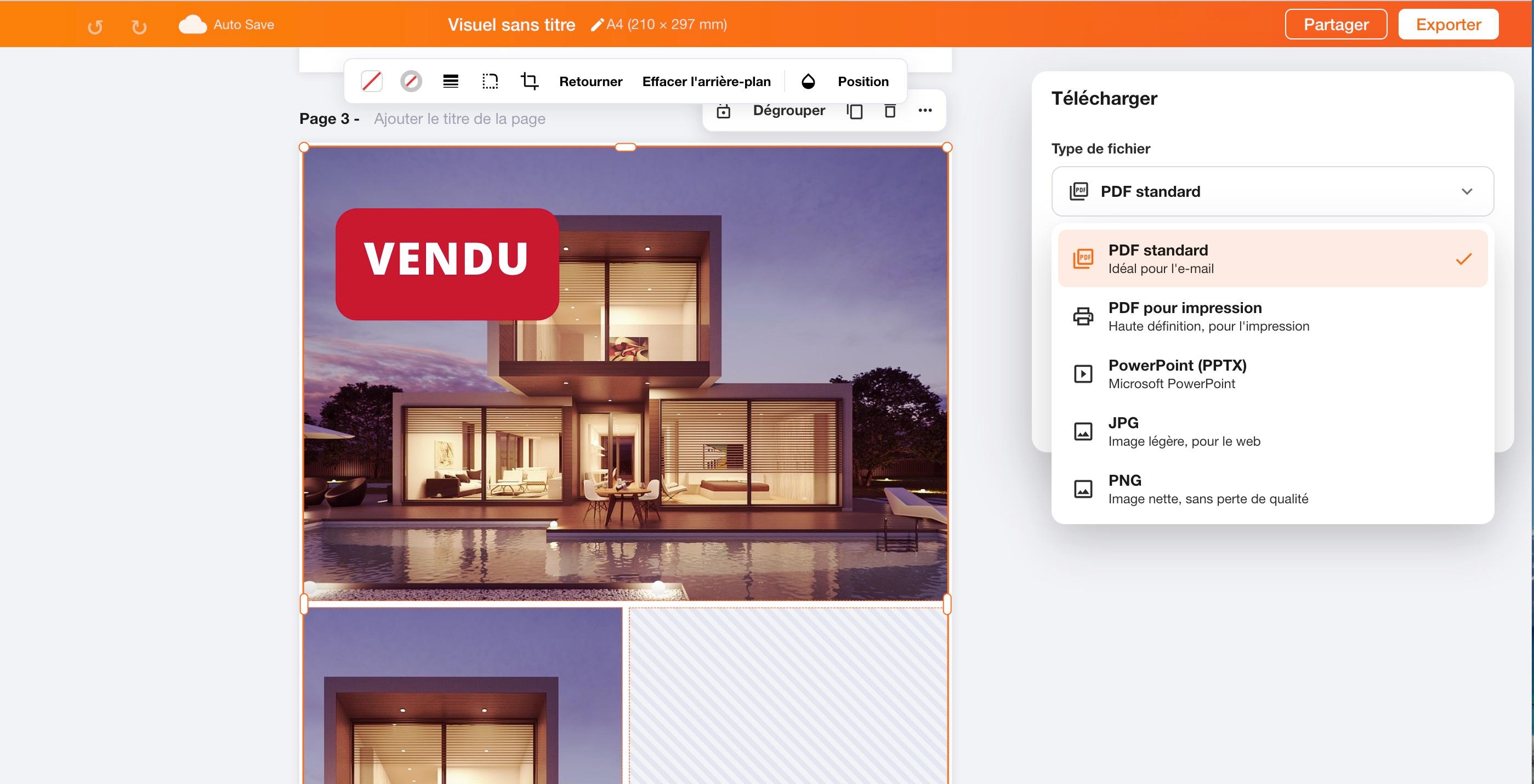The image size is (1534, 784).
Task: Duplicate the element with the copy icon
Action: coord(855,111)
